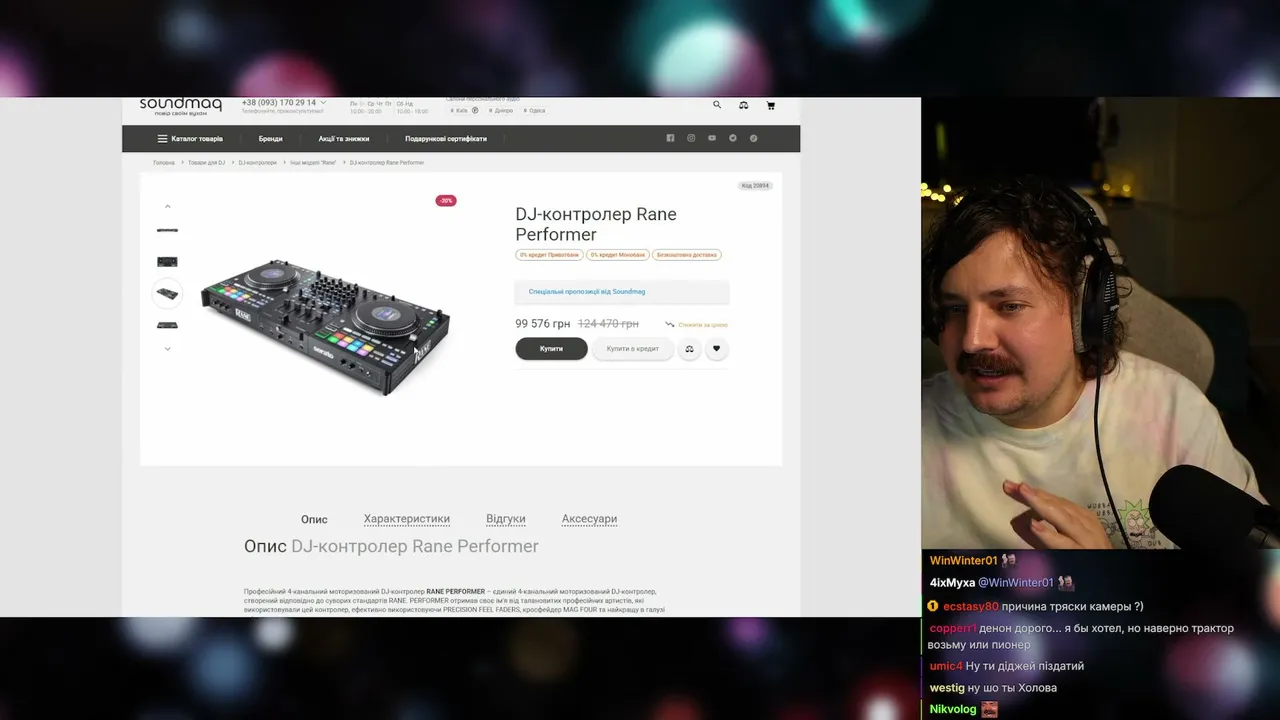The image size is (1280, 720).
Task: Click the username WinWinter01 in chat
Action: [x=964, y=561]
